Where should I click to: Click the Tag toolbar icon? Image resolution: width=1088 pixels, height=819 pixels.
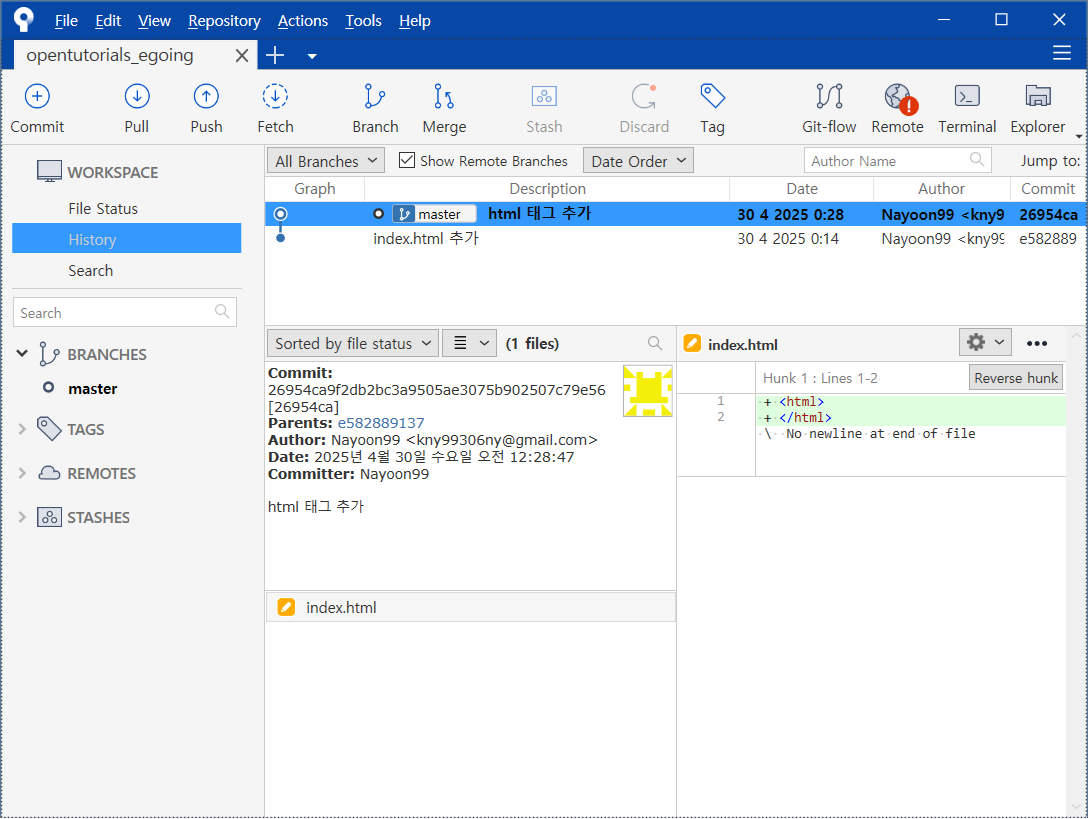coord(712,96)
